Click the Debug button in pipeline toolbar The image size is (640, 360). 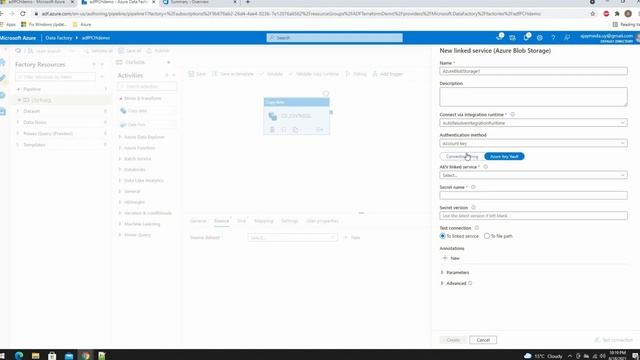[356, 74]
